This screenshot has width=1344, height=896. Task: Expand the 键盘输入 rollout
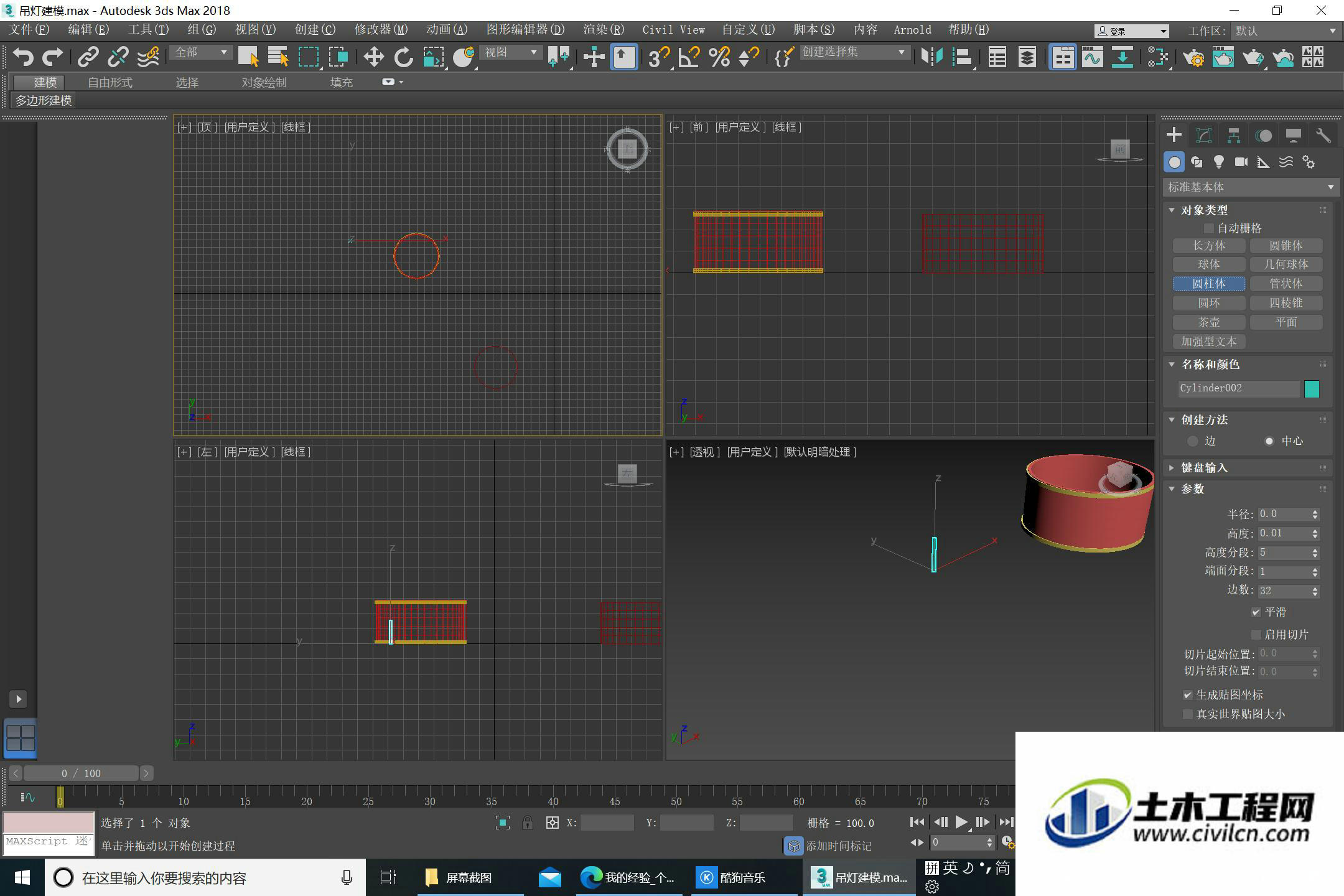pos(1172,468)
